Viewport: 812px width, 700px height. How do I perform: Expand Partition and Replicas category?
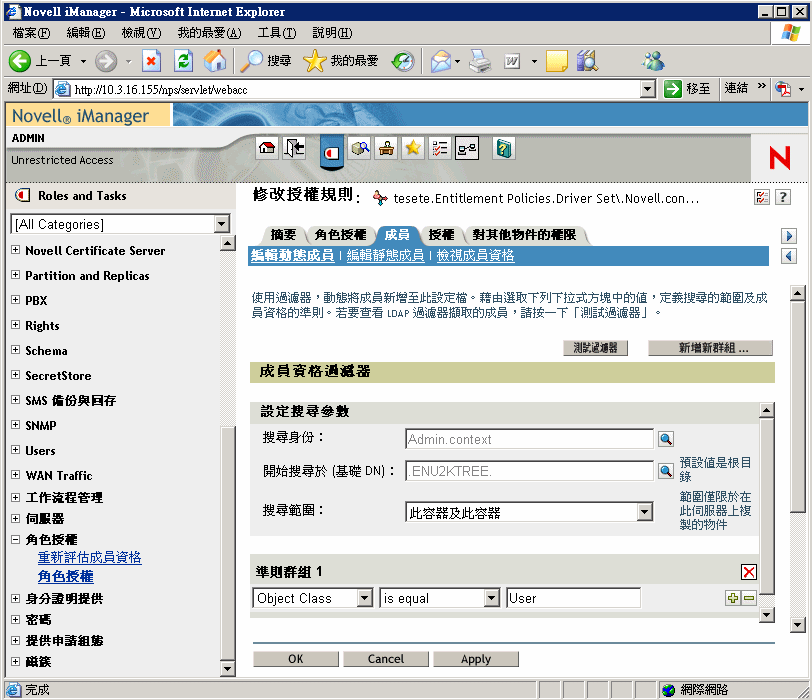point(16,274)
